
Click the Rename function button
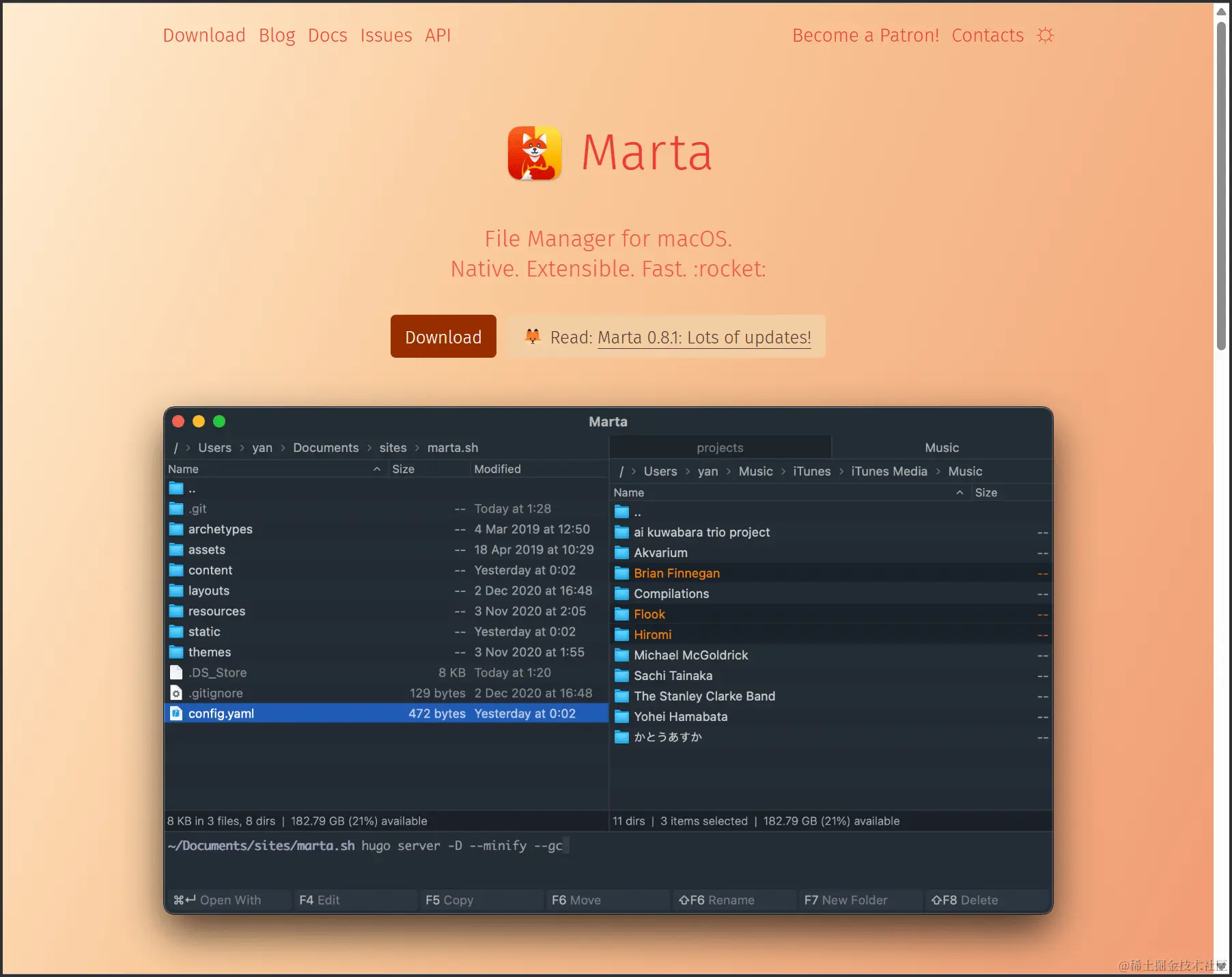[733, 900]
